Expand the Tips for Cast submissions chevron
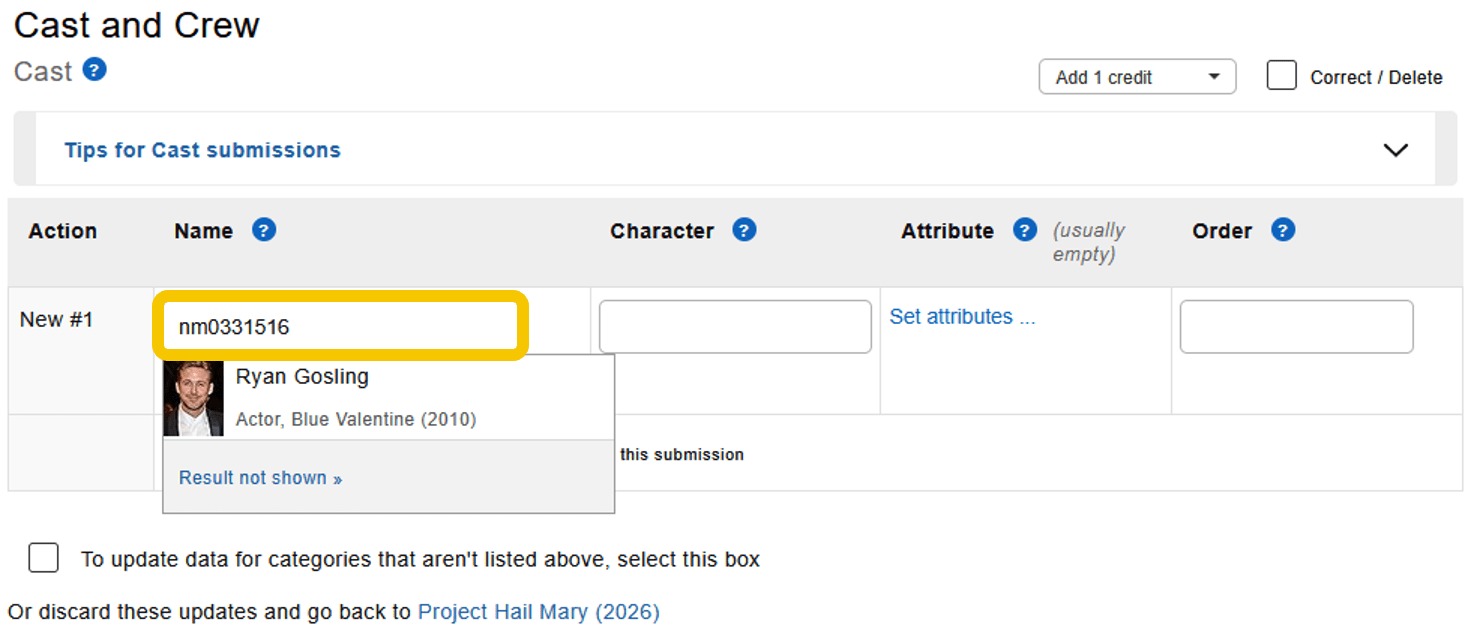Viewport: 1468px width, 632px height. [1395, 150]
